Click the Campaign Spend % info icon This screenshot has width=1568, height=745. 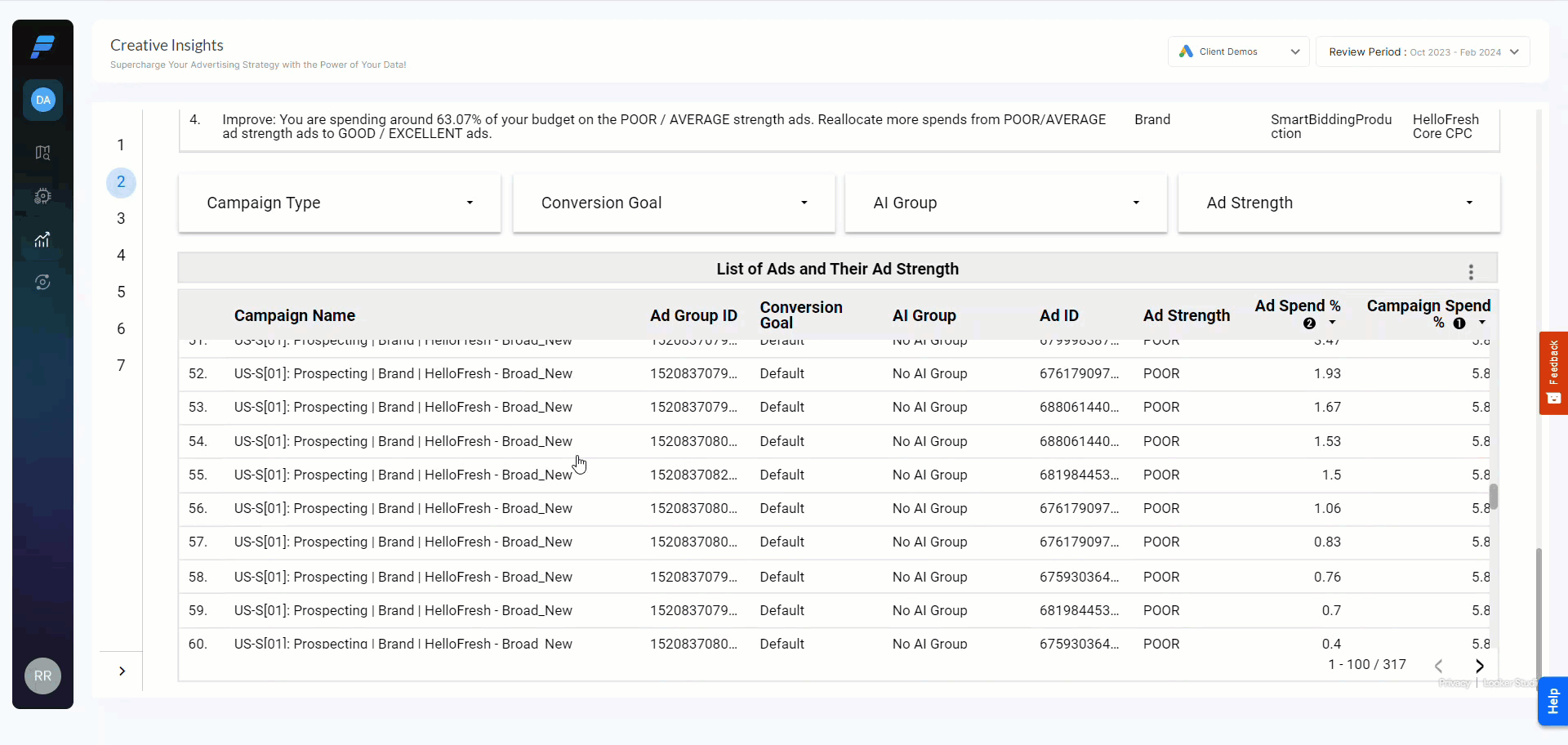point(1459,323)
